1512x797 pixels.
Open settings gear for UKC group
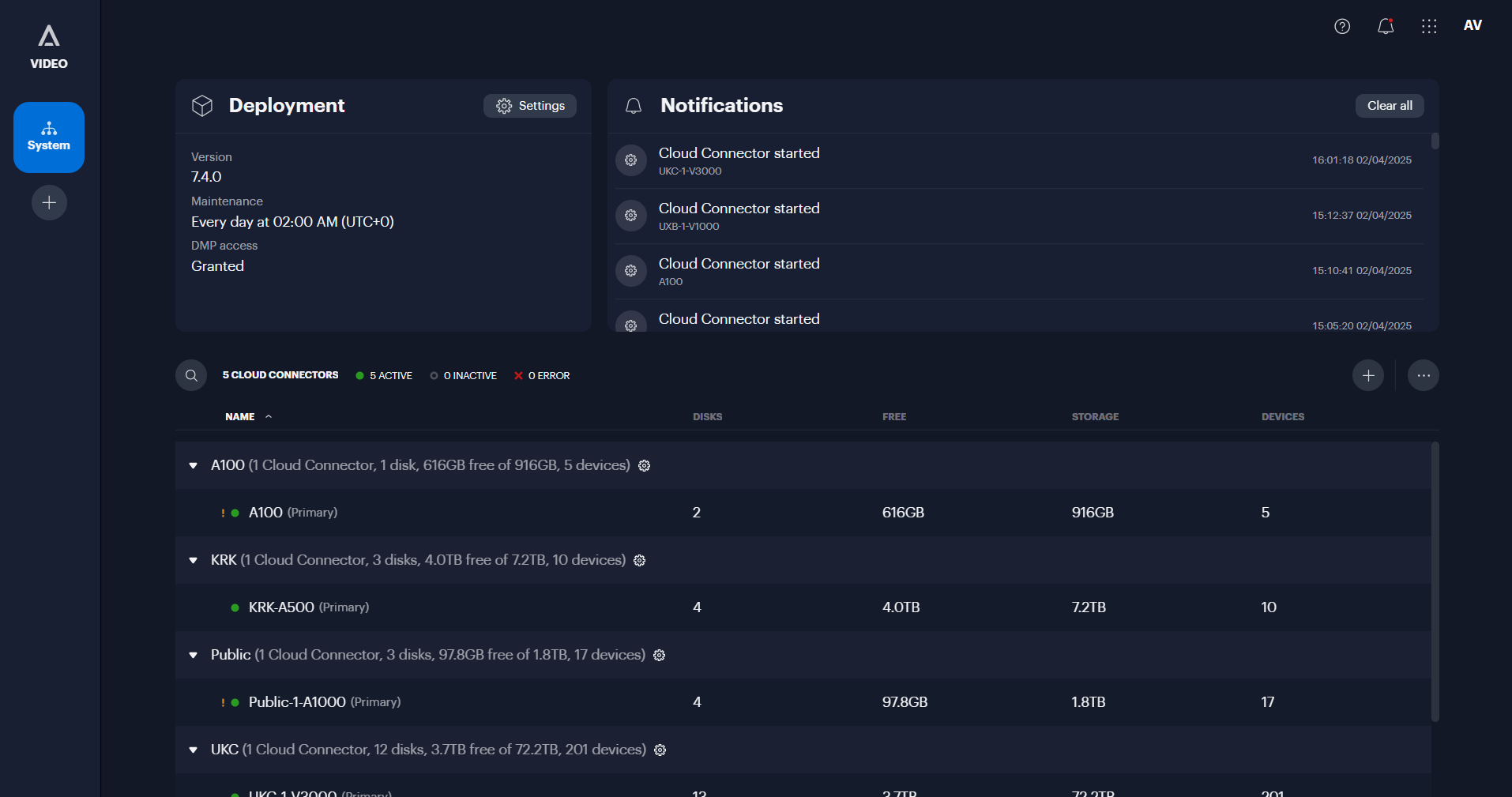tap(660, 750)
